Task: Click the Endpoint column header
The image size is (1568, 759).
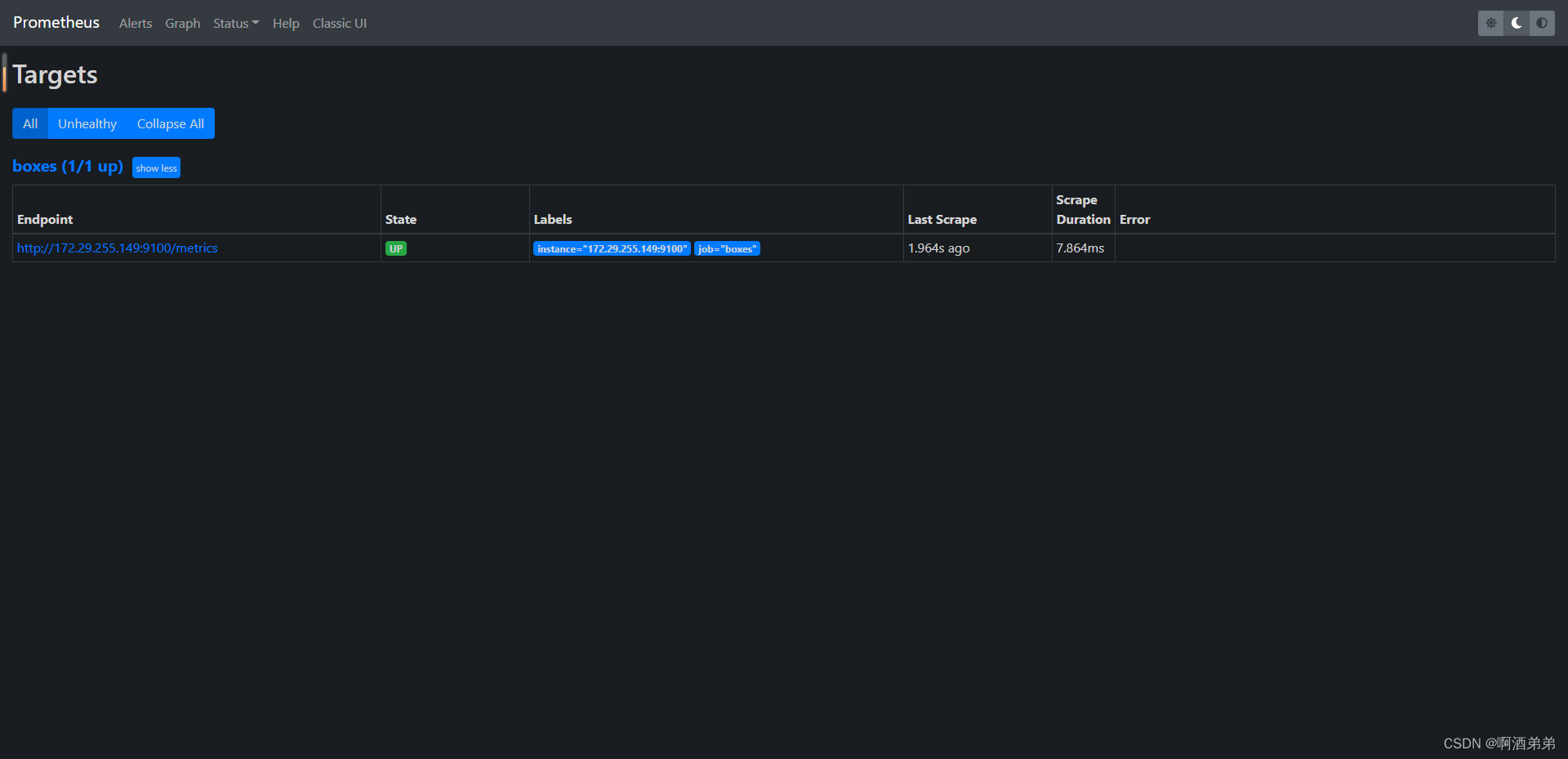Action: [x=45, y=219]
